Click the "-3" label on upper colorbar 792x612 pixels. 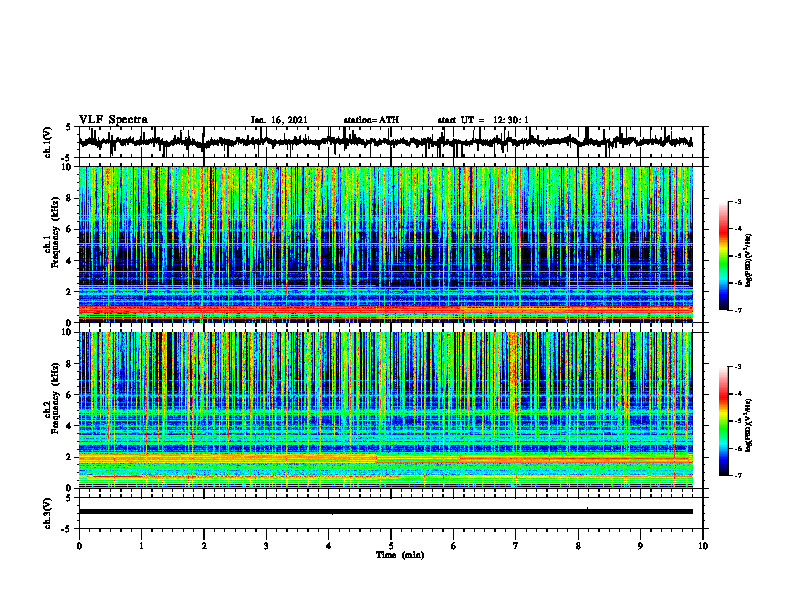pos(737,201)
